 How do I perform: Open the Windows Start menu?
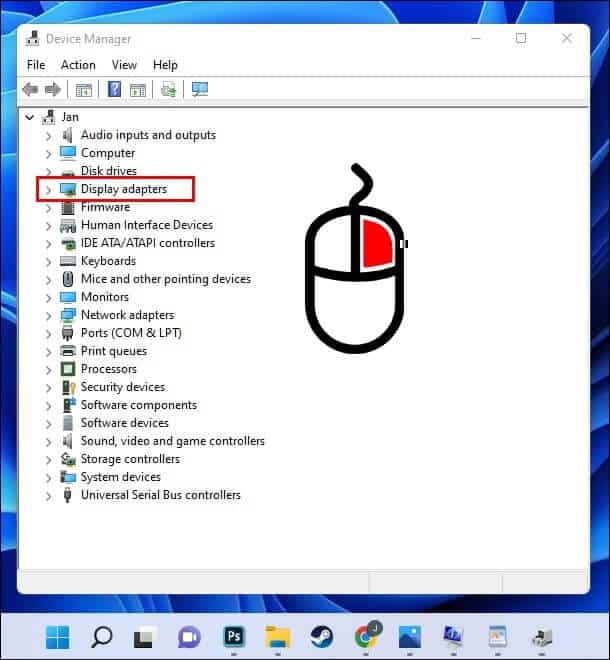(x=57, y=637)
